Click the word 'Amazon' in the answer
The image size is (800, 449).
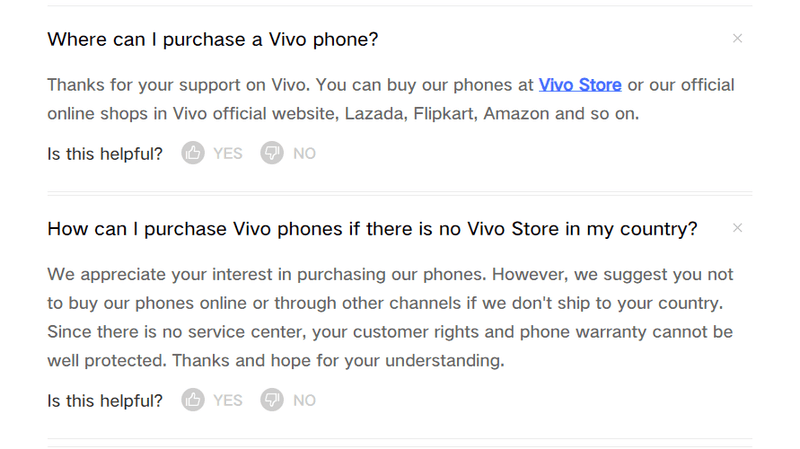pyautogui.click(x=516, y=113)
